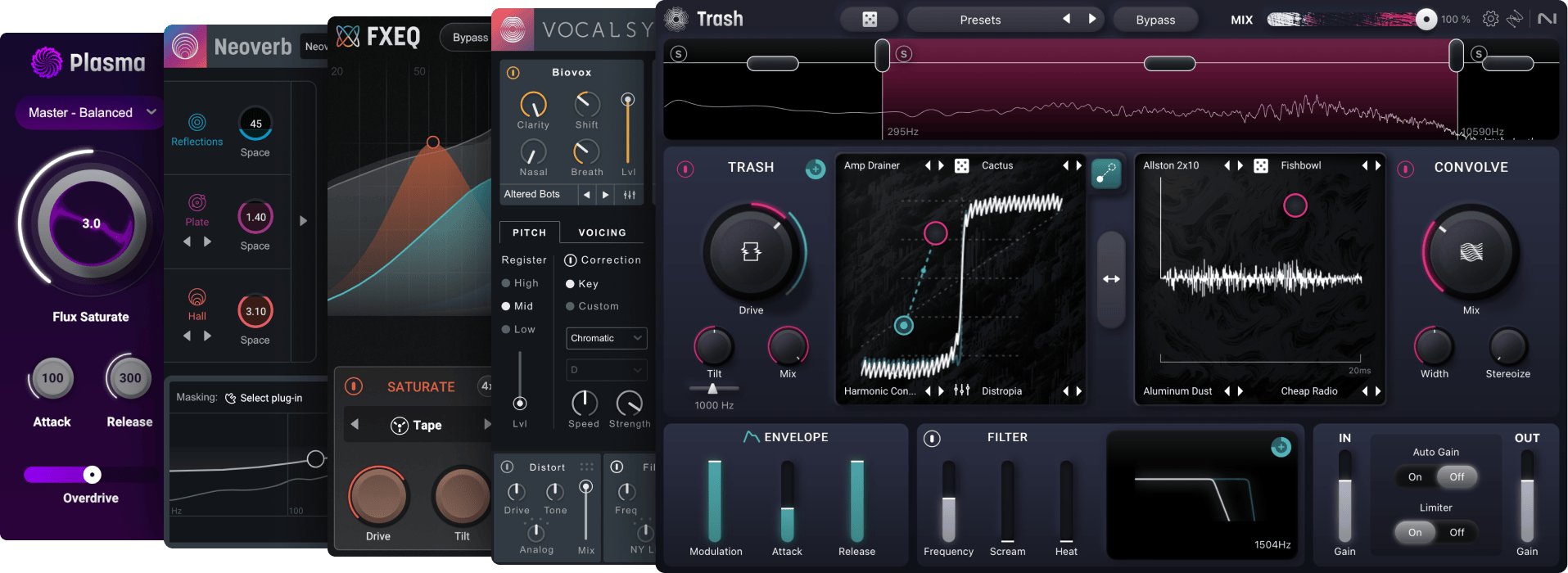Select the Custom correction radio button
Viewport: 1568px width, 573px height.
pos(570,306)
